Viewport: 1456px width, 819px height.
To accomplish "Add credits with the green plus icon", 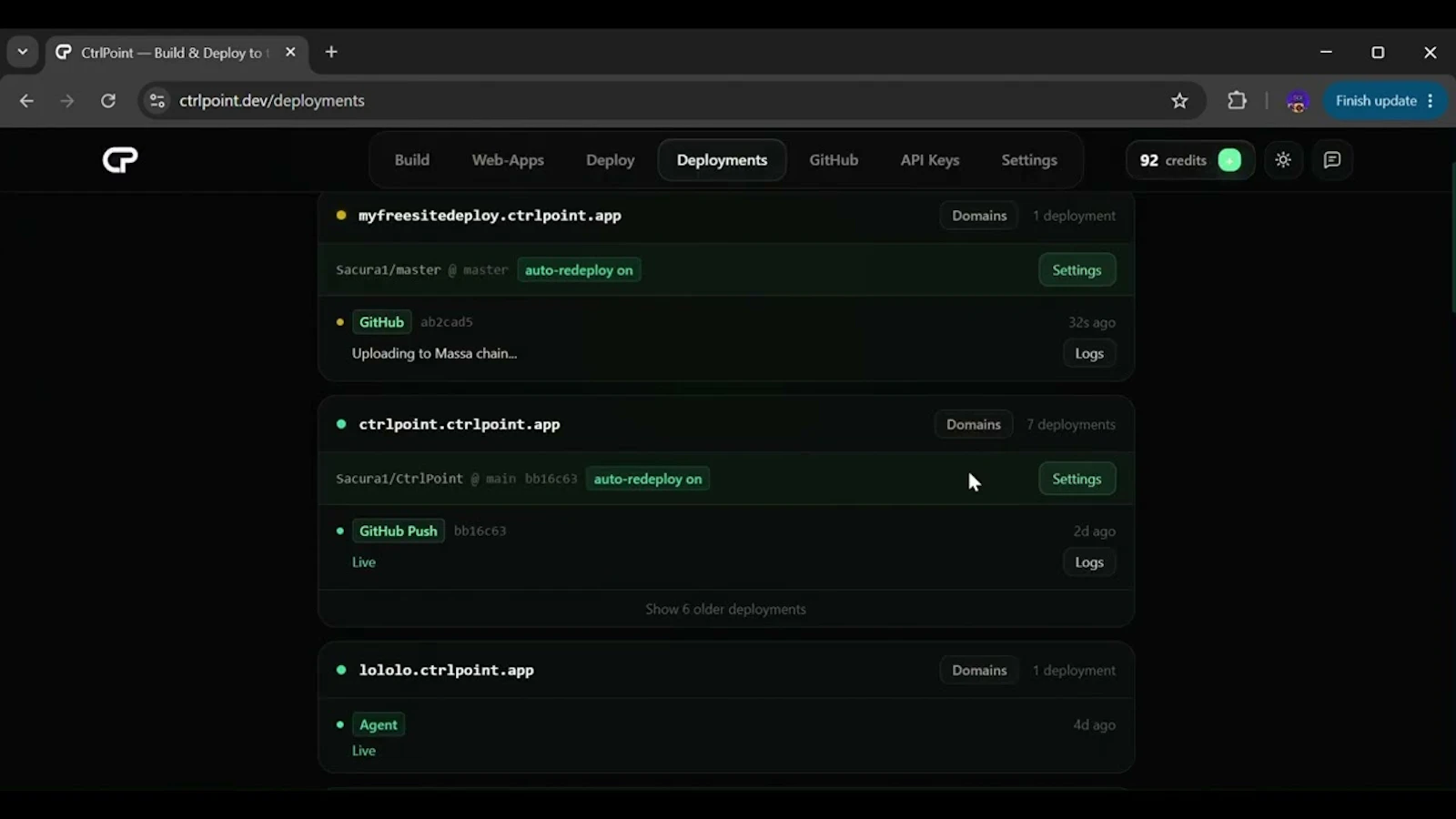I will coord(1229,160).
